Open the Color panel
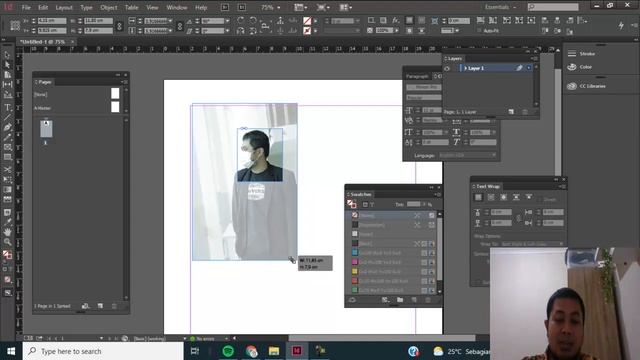 pyautogui.click(x=580, y=67)
